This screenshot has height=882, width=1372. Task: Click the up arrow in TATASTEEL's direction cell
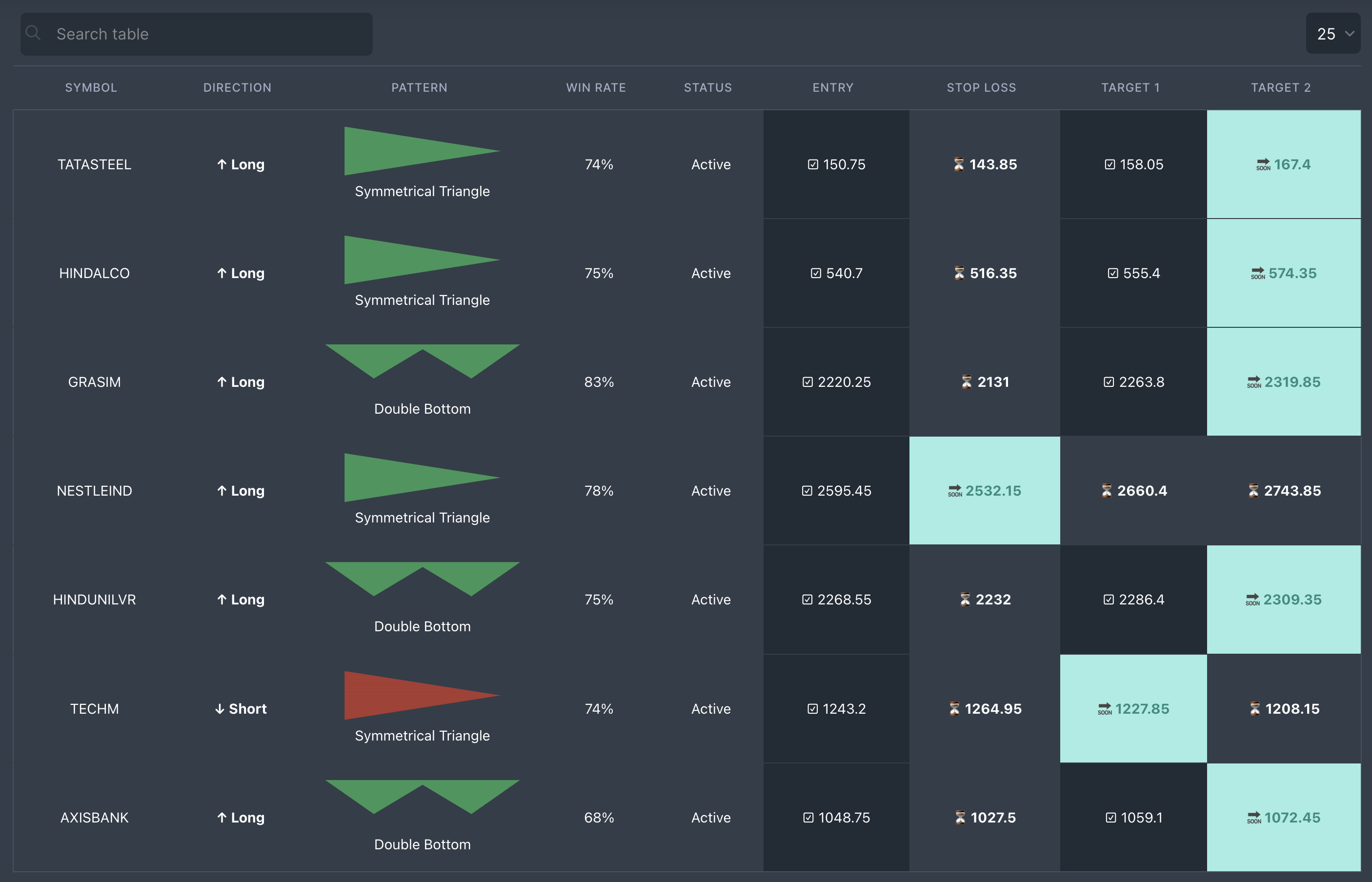[222, 164]
